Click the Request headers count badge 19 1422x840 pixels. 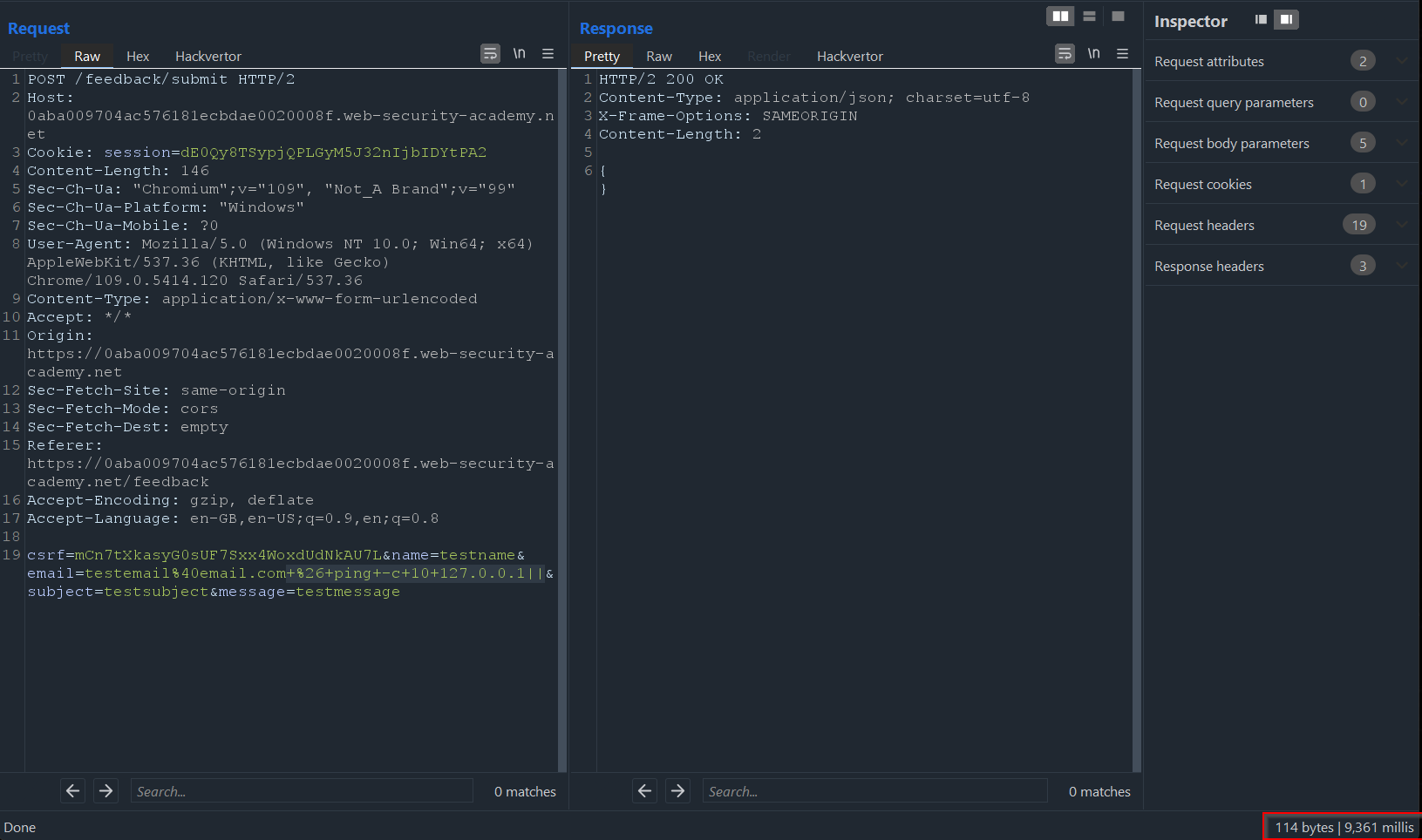(x=1359, y=225)
